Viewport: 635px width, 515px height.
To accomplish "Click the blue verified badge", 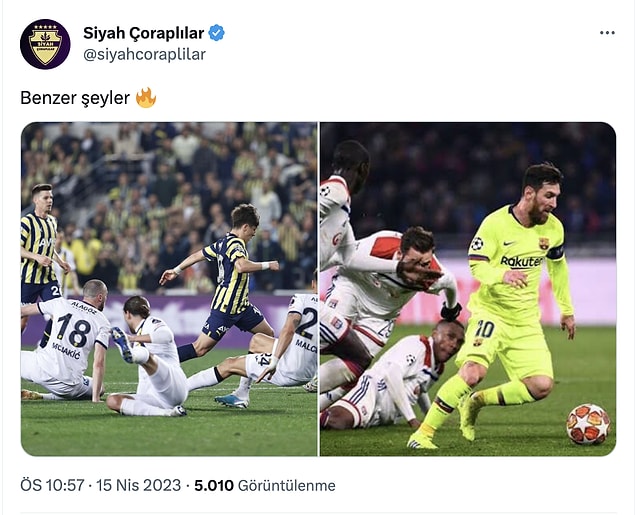I will coord(217,33).
